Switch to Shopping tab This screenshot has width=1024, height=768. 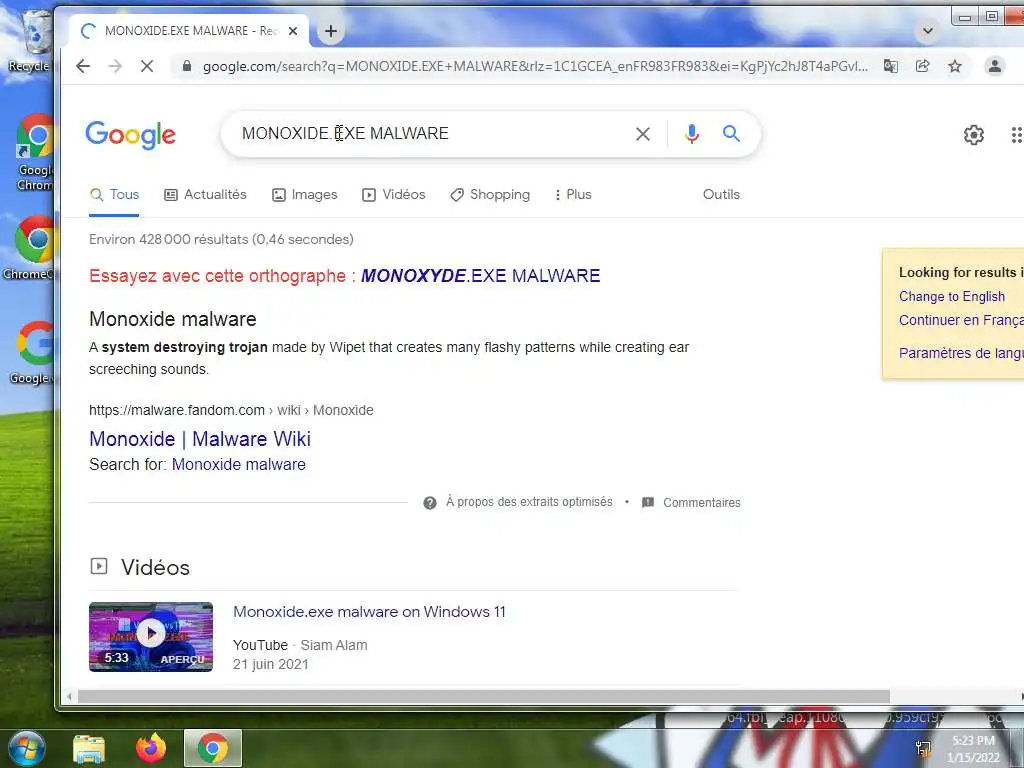click(490, 195)
